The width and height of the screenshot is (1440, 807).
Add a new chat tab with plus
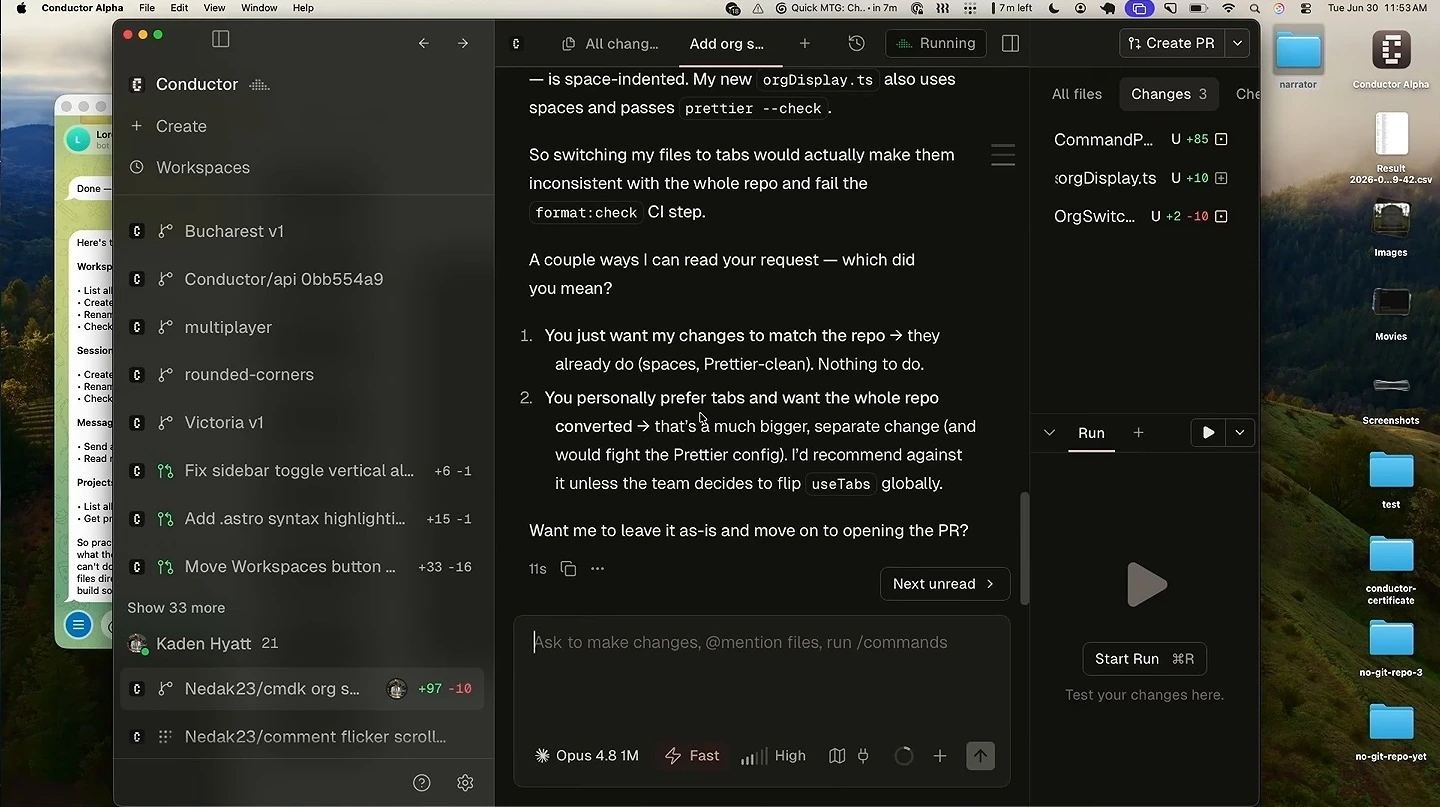(x=805, y=43)
